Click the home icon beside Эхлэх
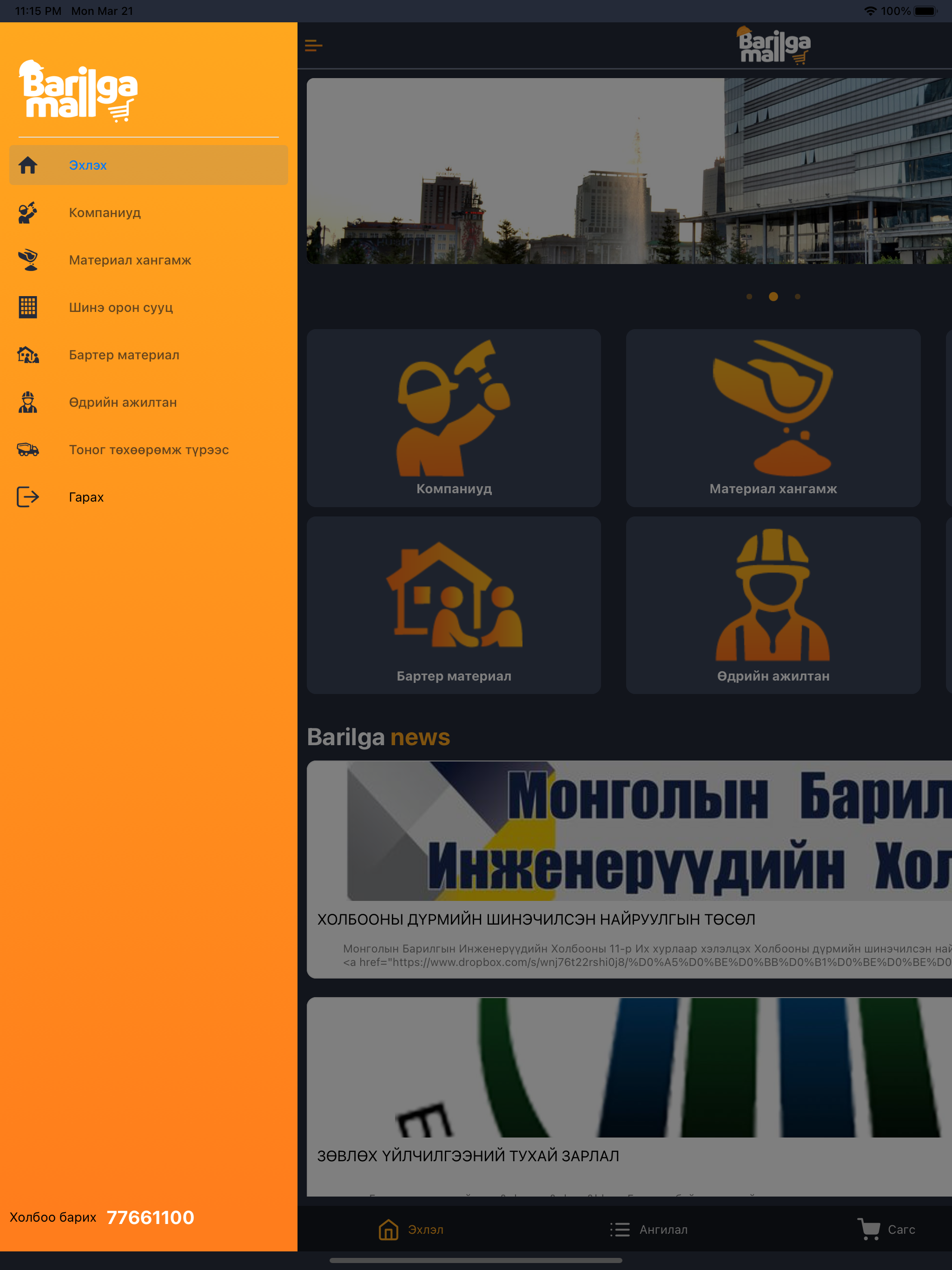The height and width of the screenshot is (1270, 952). [27, 165]
